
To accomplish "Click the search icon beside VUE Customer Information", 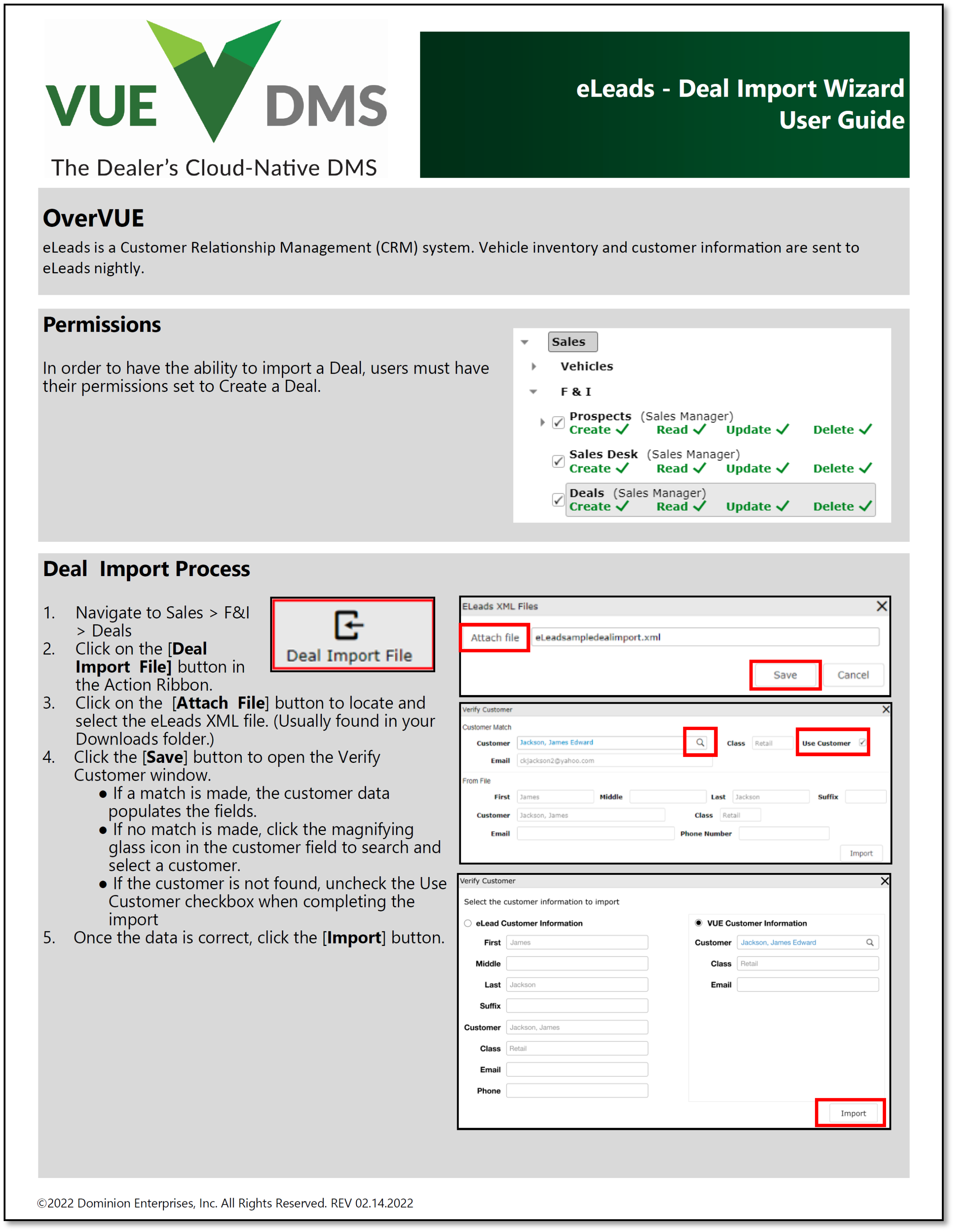I will tap(870, 942).
